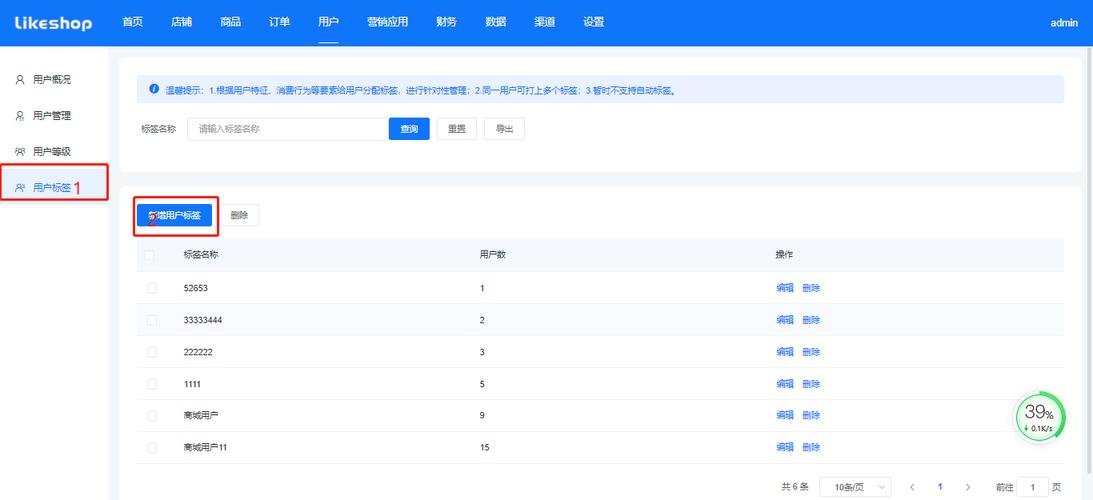Open the admin account menu
This screenshot has width=1093, height=500.
click(x=1064, y=23)
